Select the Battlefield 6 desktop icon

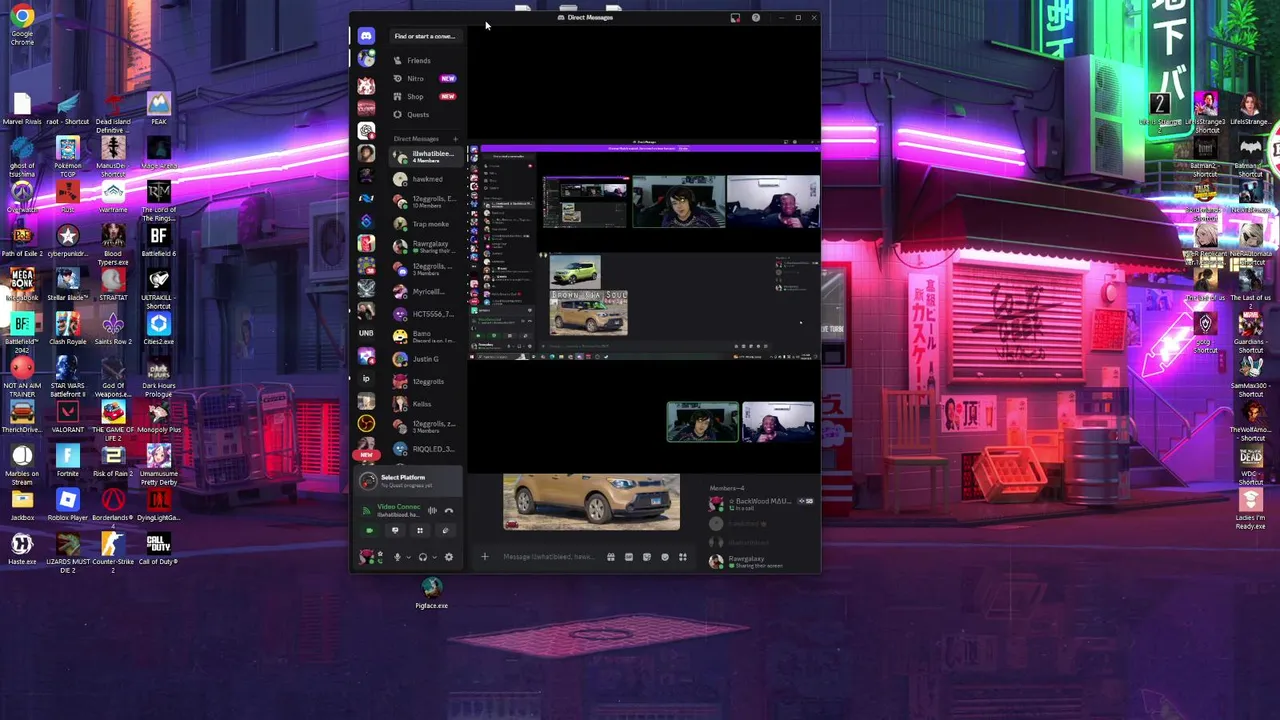158,240
